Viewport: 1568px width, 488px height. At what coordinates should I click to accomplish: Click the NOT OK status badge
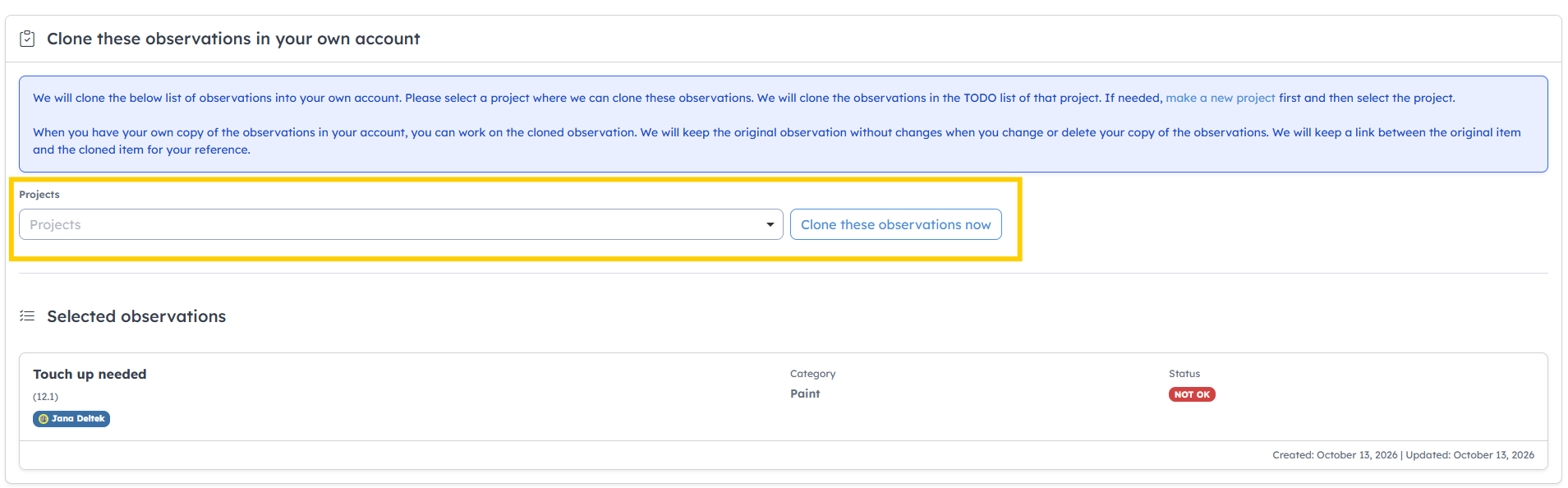pyautogui.click(x=1192, y=394)
